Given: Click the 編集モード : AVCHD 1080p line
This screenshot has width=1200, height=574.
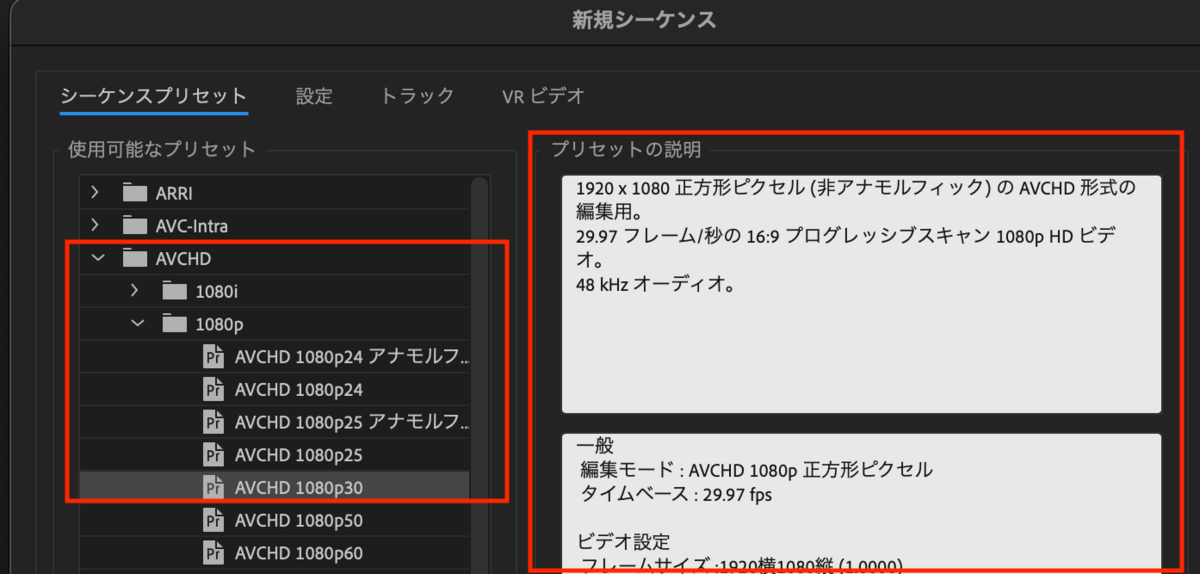Looking at the screenshot, I should (756, 469).
